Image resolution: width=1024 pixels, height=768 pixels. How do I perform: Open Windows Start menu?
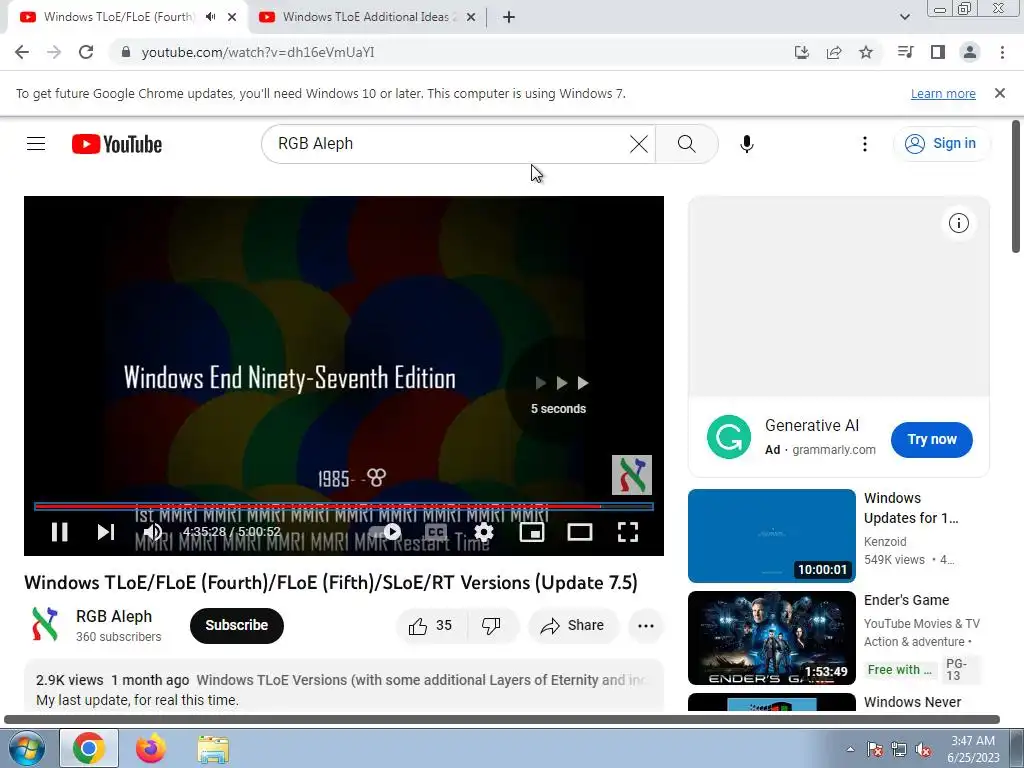(x=26, y=748)
